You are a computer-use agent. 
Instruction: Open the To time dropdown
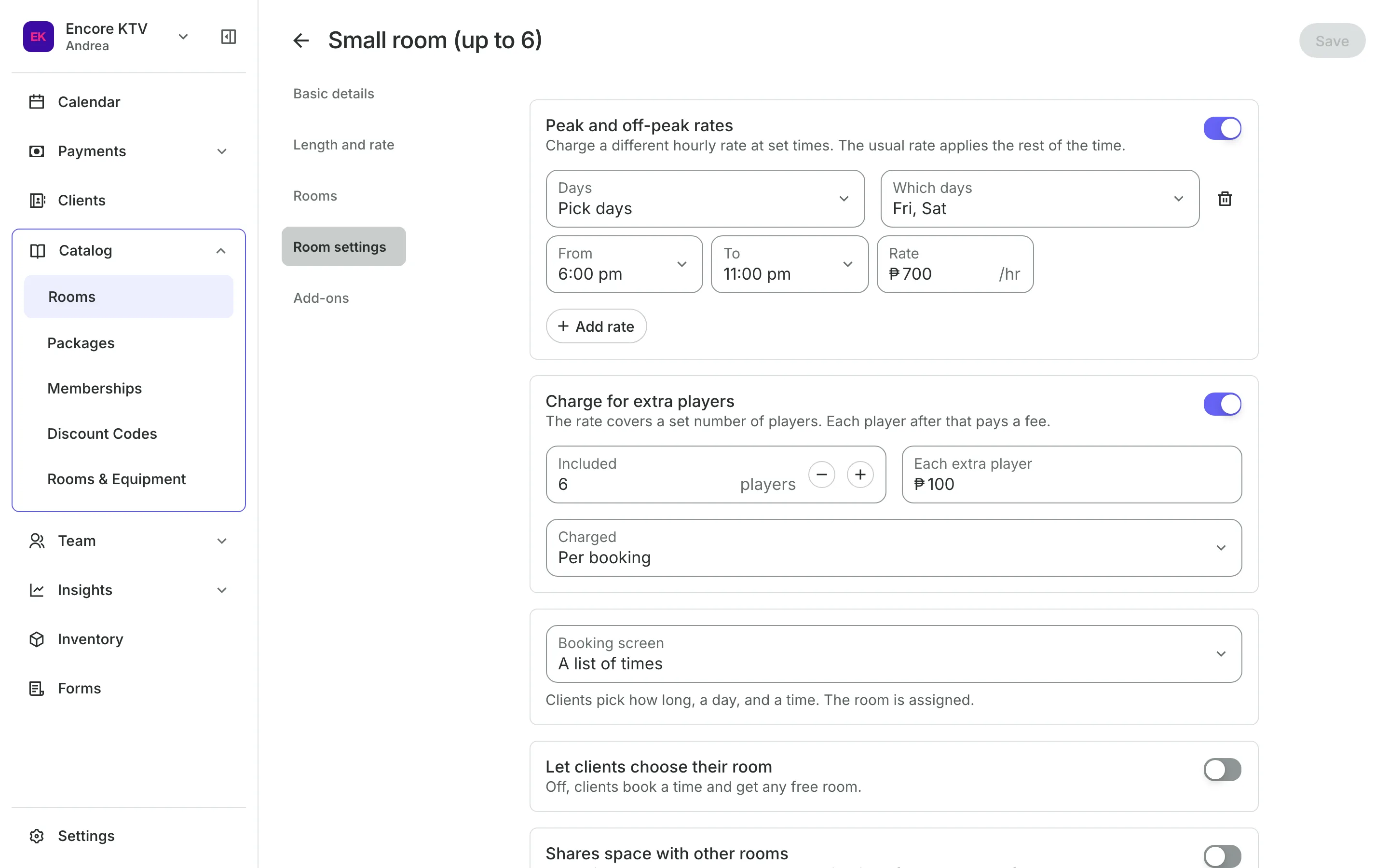[789, 264]
